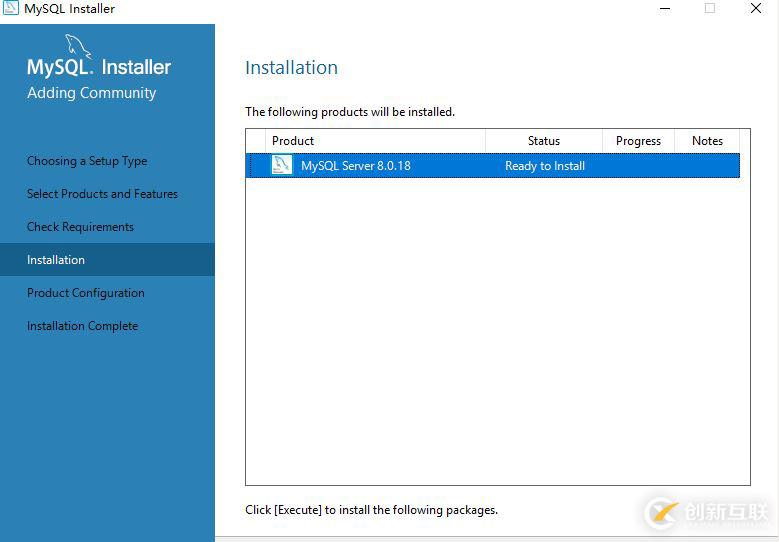This screenshot has height=542, width=779.
Task: Open the Installation Complete step
Action: 82,326
